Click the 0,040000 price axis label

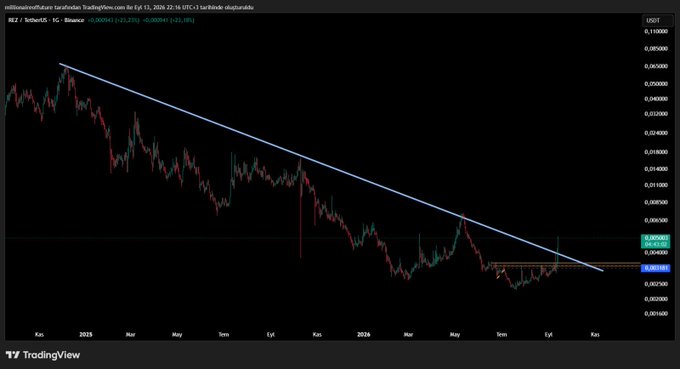coord(656,99)
